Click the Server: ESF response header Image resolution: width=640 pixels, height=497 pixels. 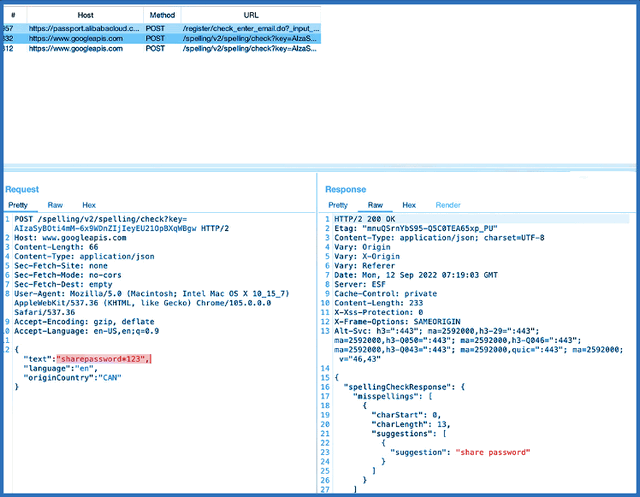tap(360, 284)
